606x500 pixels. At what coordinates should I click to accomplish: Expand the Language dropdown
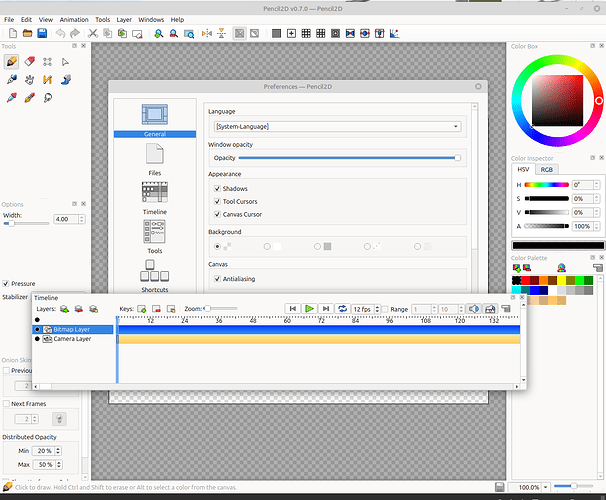455,127
